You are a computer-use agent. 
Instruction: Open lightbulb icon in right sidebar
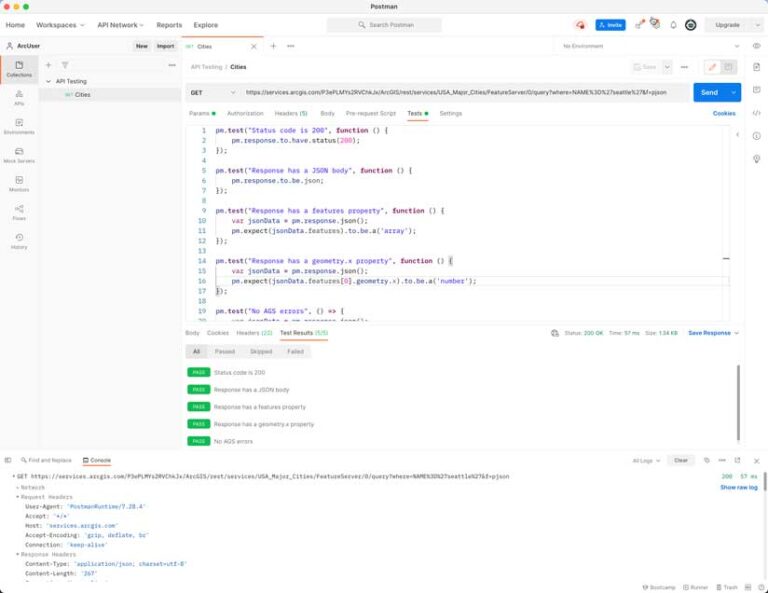click(x=756, y=159)
